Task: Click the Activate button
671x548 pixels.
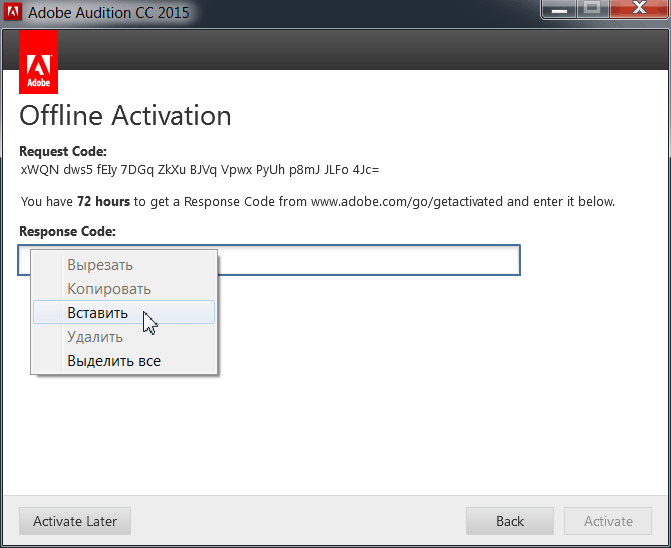Action: [608, 521]
